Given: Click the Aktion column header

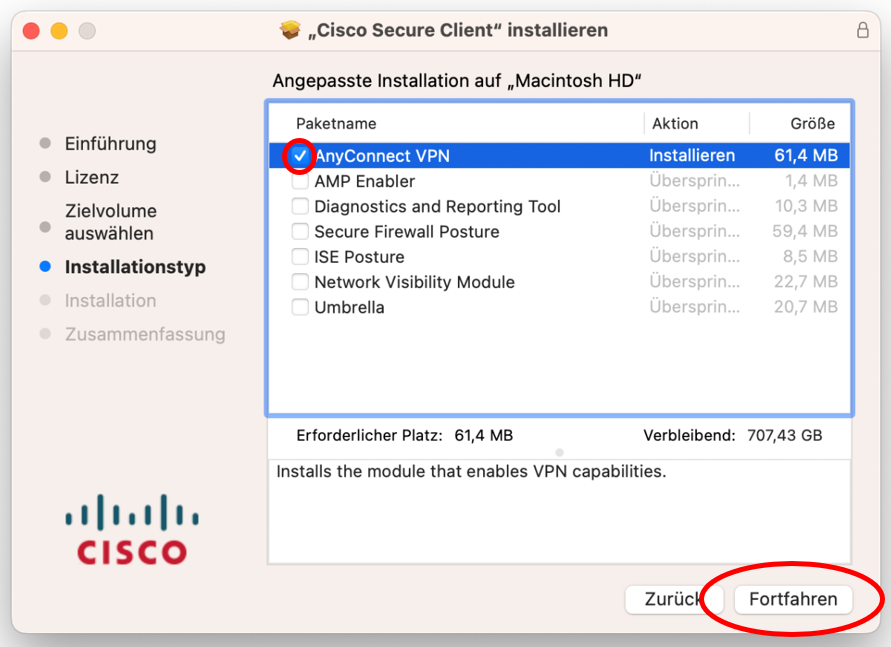Looking at the screenshot, I should click(x=675, y=124).
